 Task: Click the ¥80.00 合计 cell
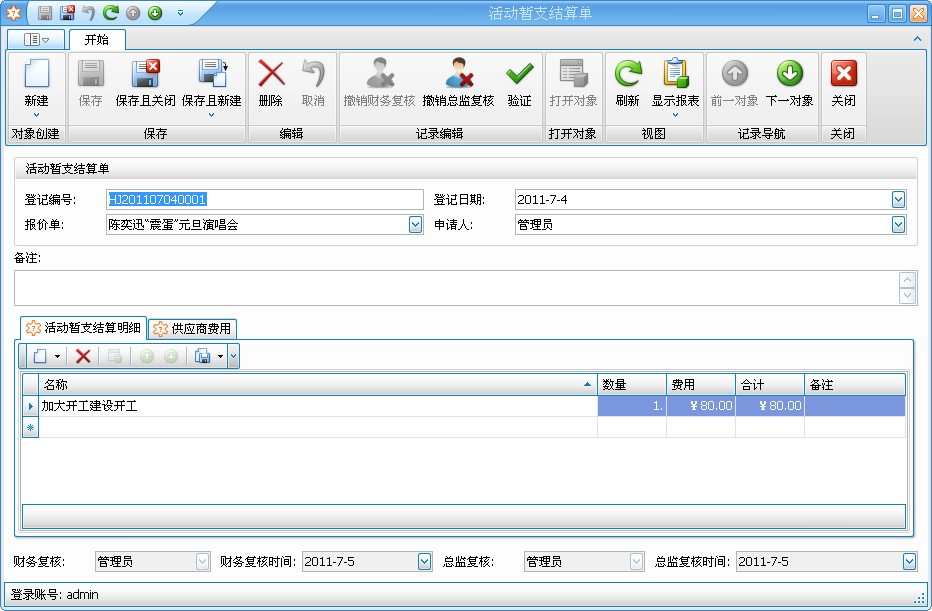[770, 406]
